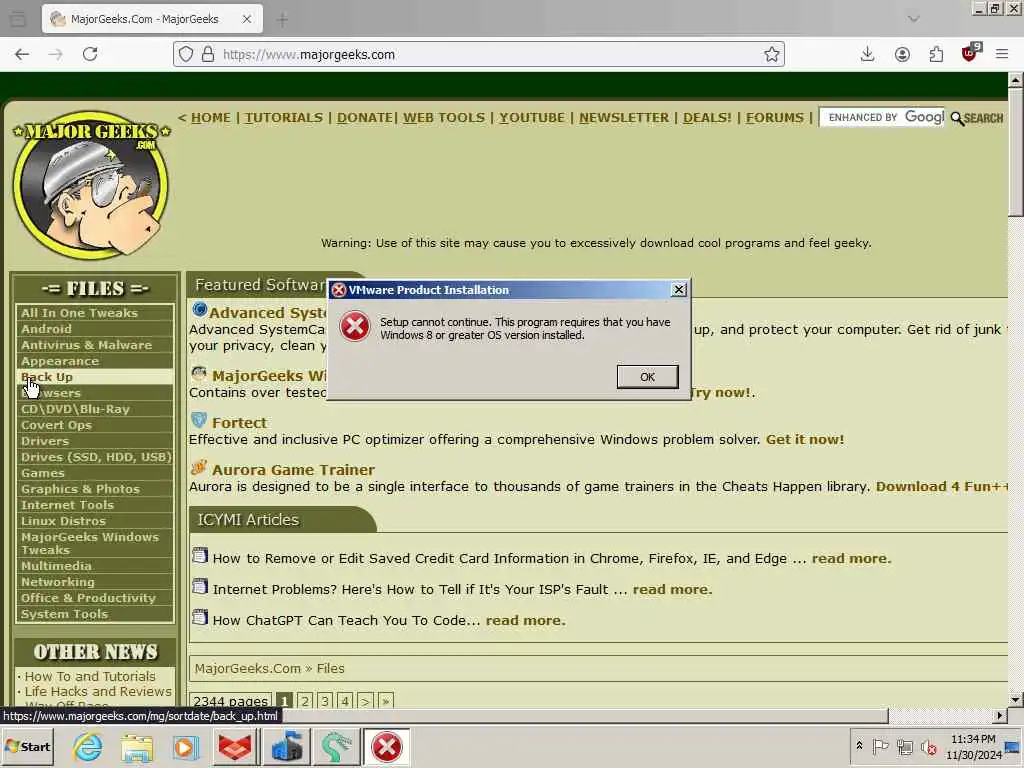Show site security shield information
The height and width of the screenshot is (768, 1024).
(x=186, y=54)
